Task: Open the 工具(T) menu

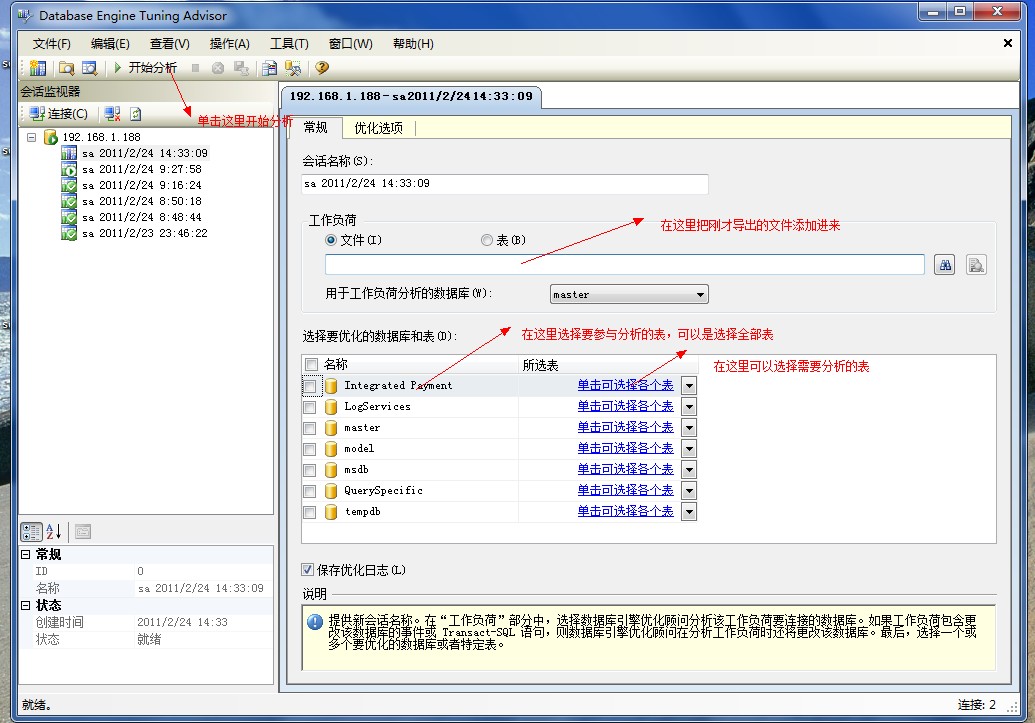Action: [x=289, y=44]
